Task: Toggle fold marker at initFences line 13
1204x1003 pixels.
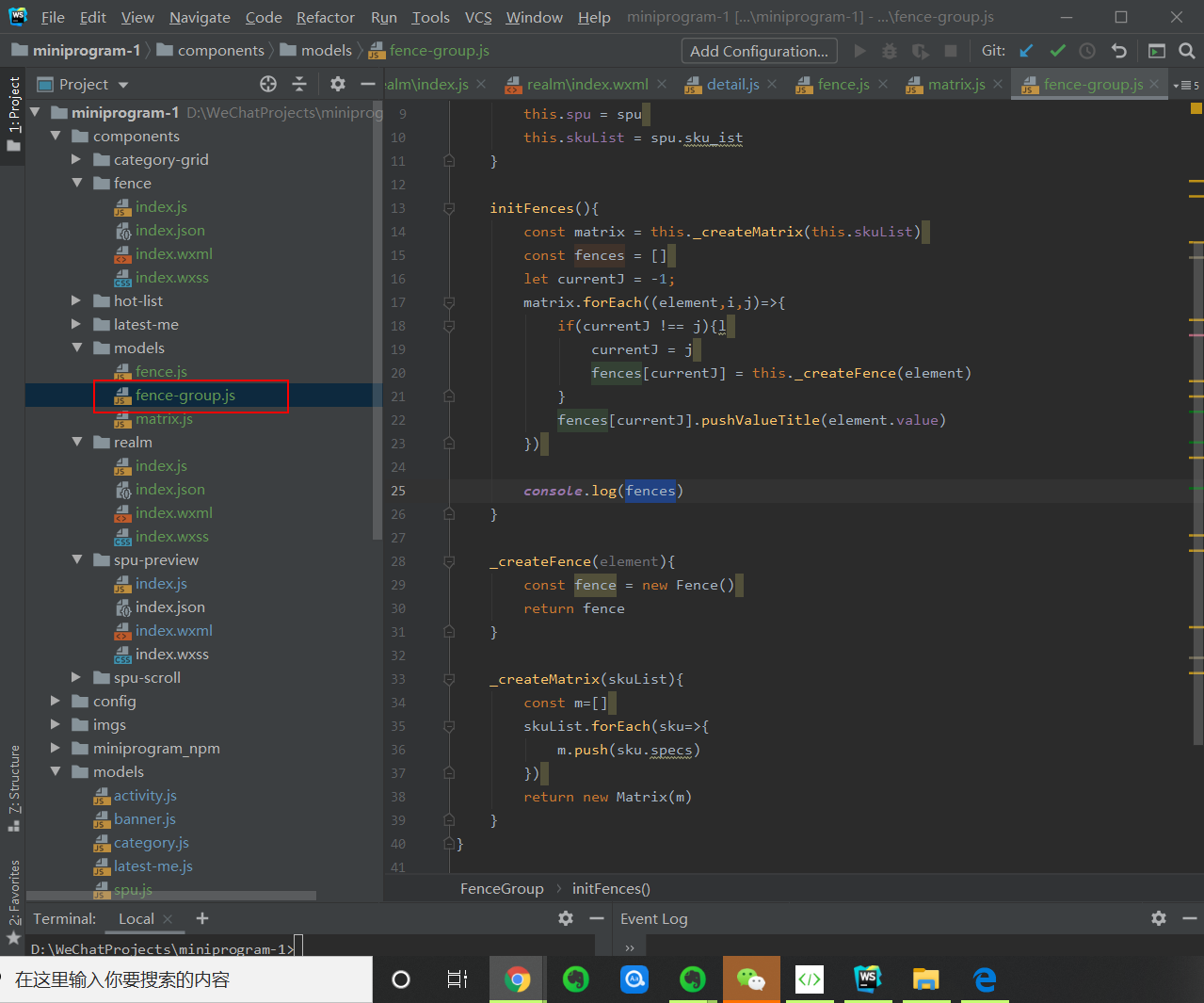Action: click(x=449, y=208)
